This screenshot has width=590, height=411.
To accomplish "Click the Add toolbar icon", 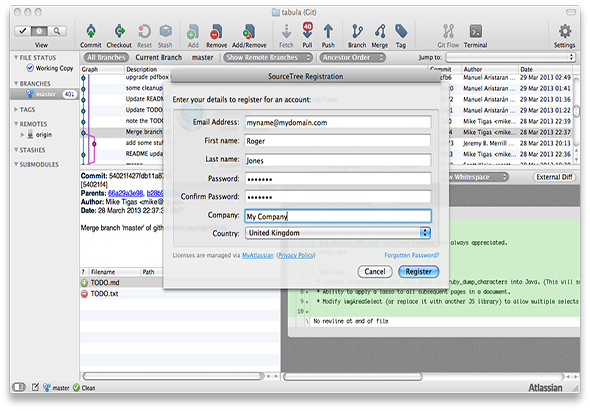I will pos(193,32).
